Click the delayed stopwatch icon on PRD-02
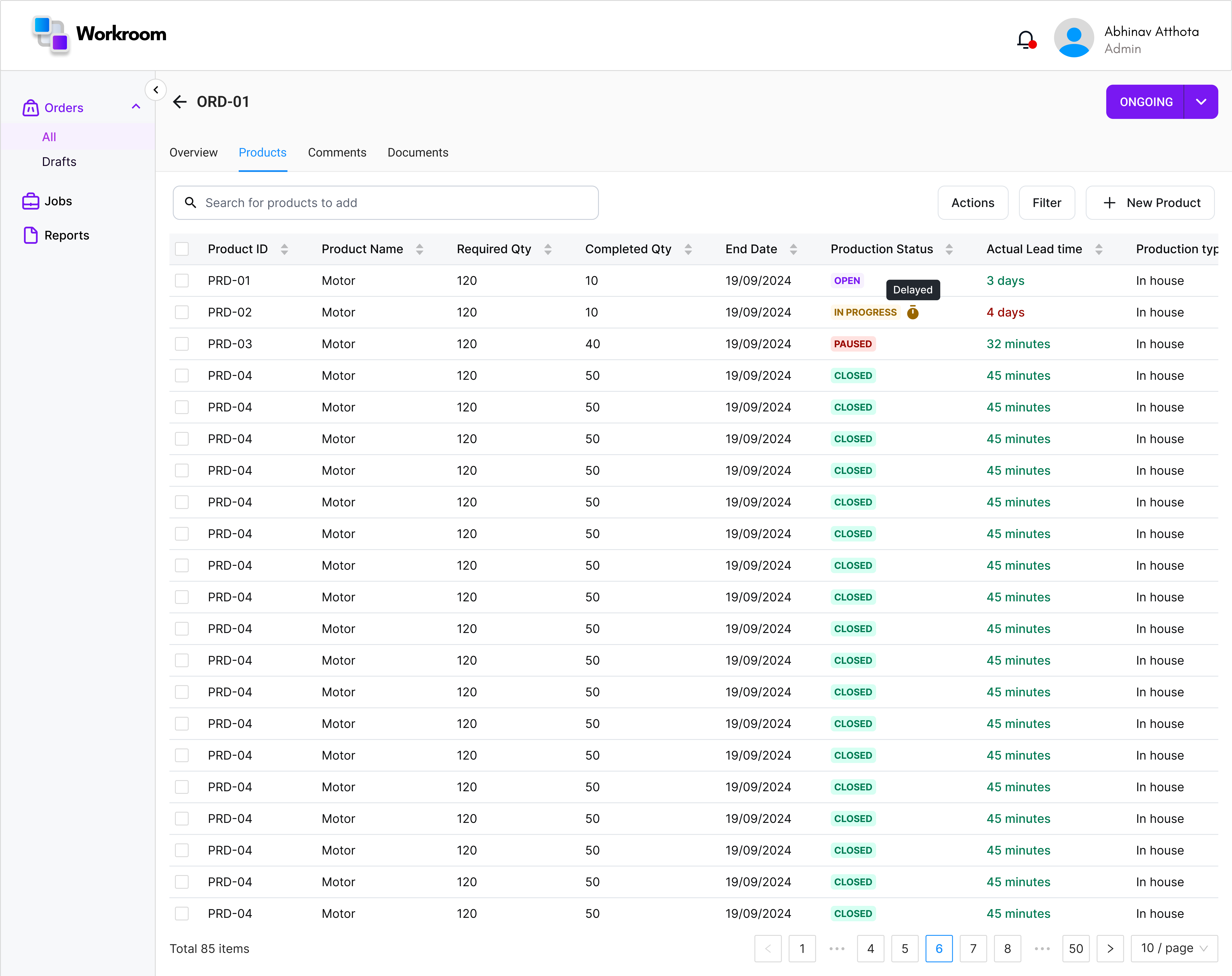The width and height of the screenshot is (1232, 976). tap(913, 313)
